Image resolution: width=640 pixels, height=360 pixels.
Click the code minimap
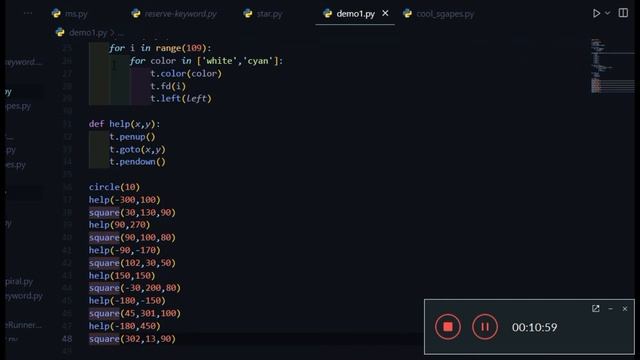tap(612, 66)
